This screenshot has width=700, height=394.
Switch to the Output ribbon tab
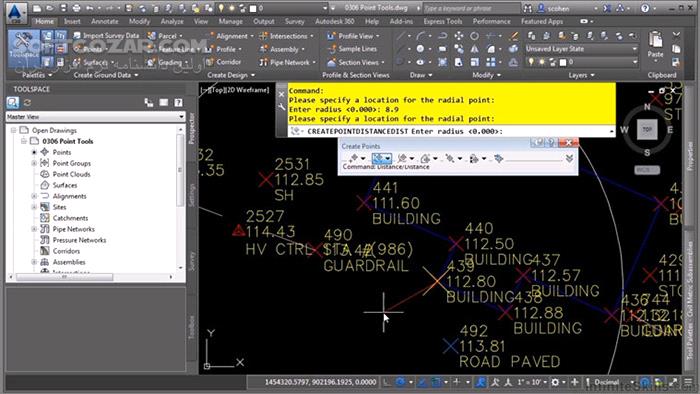pos(264,21)
